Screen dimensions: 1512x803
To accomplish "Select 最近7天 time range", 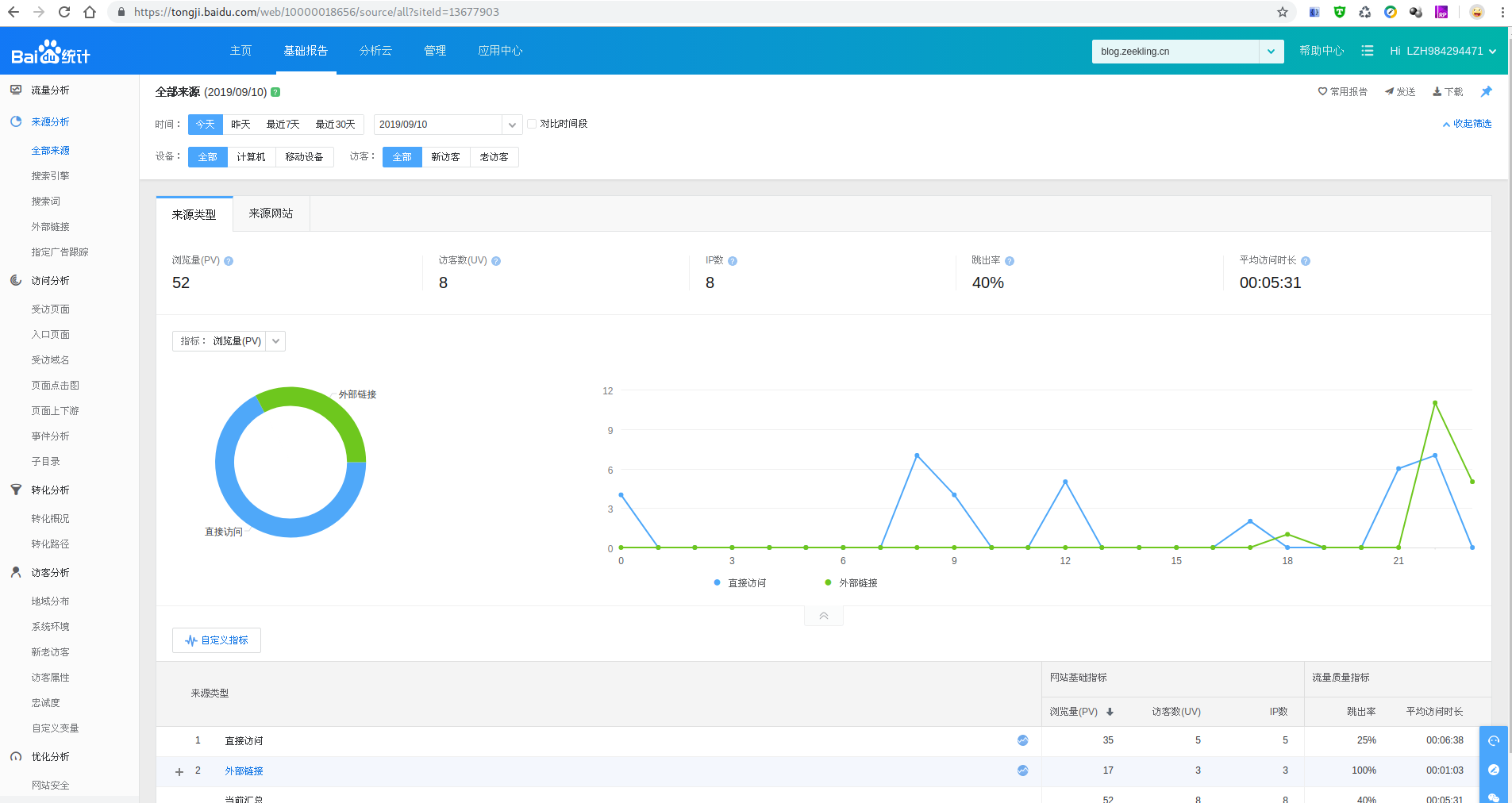I will pyautogui.click(x=283, y=125).
